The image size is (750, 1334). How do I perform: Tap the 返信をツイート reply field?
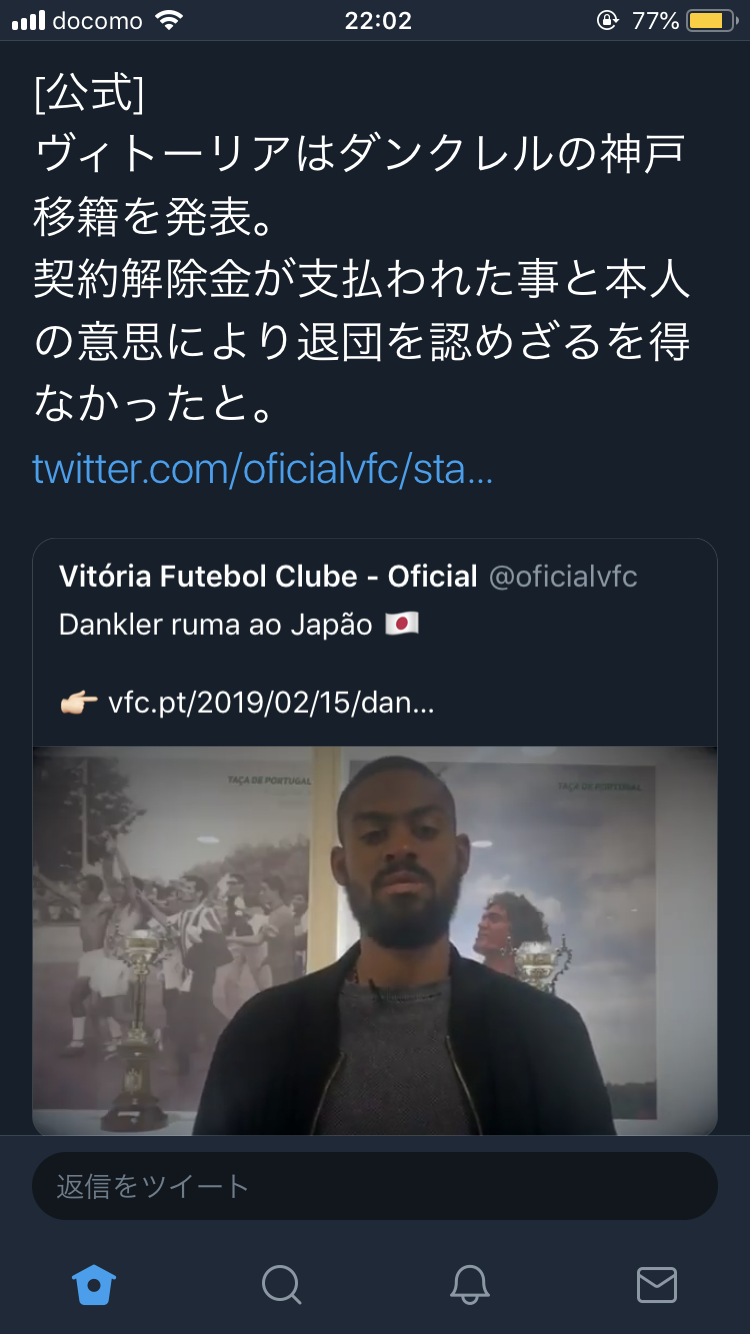pos(375,1186)
